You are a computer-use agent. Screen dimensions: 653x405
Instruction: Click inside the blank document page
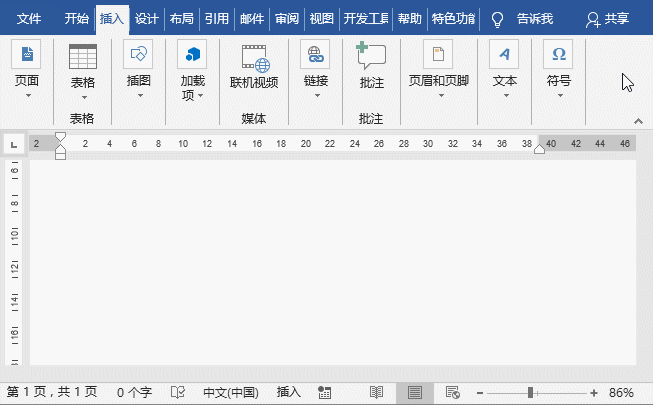pos(332,262)
